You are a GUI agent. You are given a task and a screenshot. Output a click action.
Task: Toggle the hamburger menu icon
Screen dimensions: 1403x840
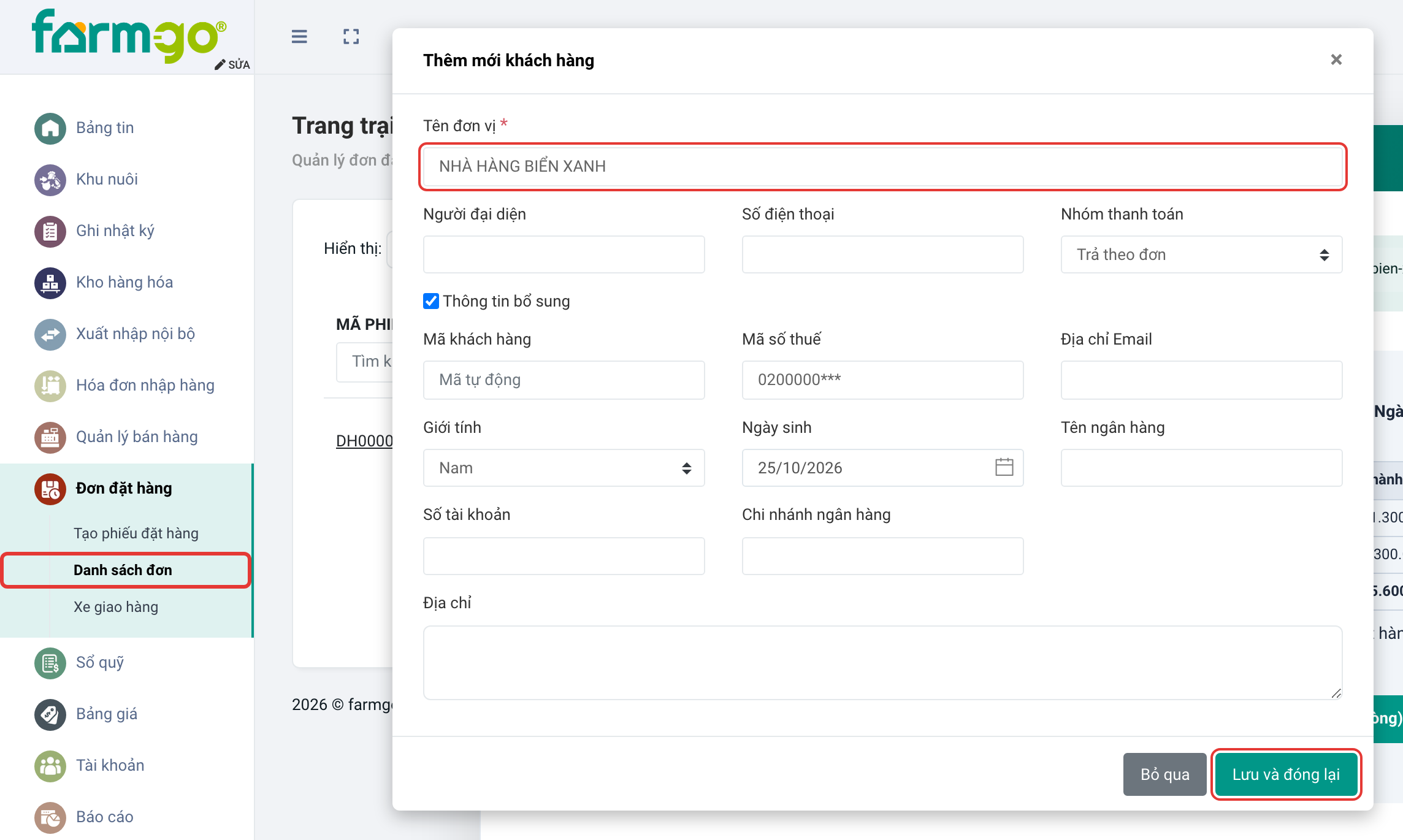pos(299,37)
